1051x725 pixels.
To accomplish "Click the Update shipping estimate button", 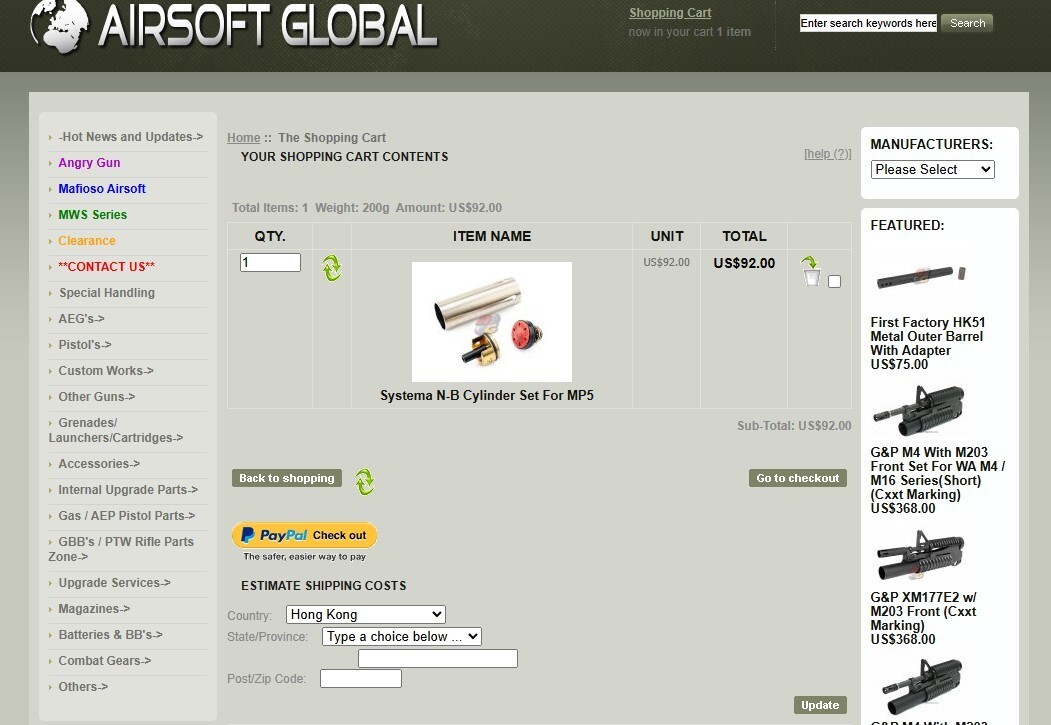I will 820,705.
